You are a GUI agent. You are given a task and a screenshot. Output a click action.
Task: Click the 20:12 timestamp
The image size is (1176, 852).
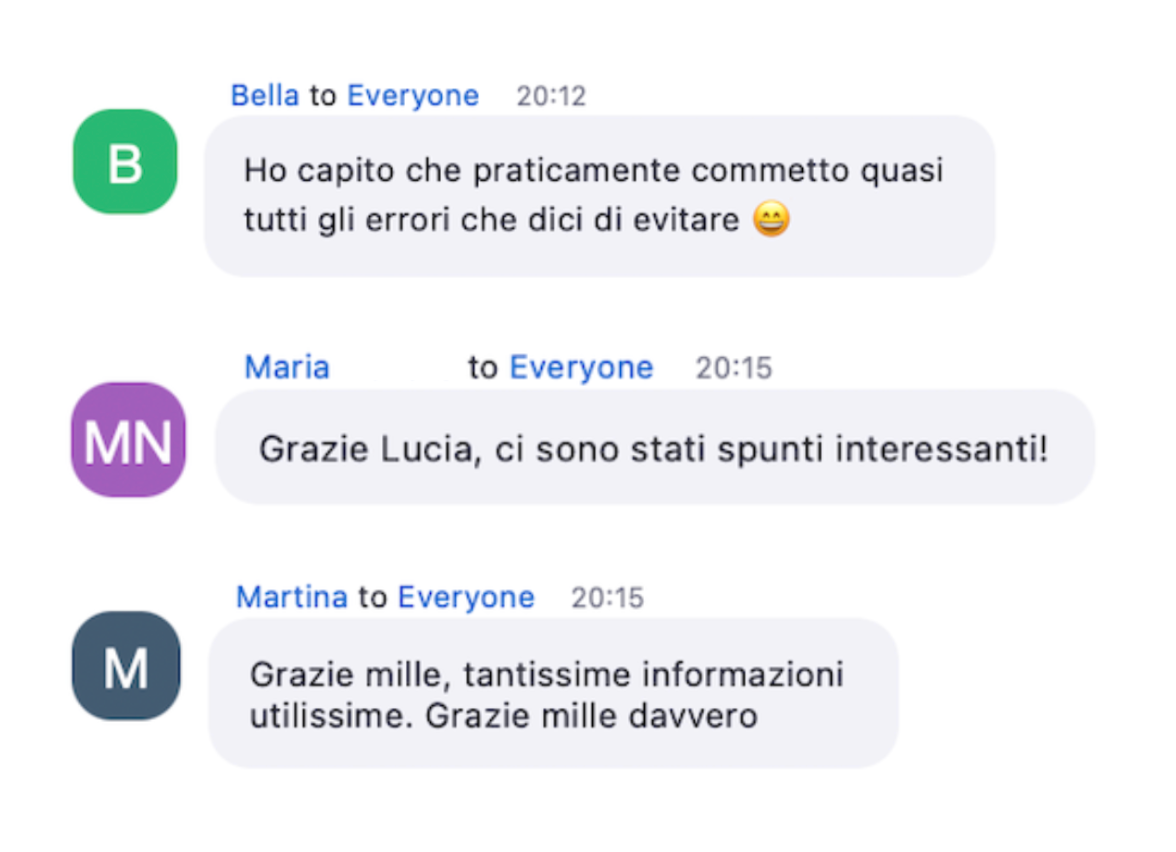(551, 96)
